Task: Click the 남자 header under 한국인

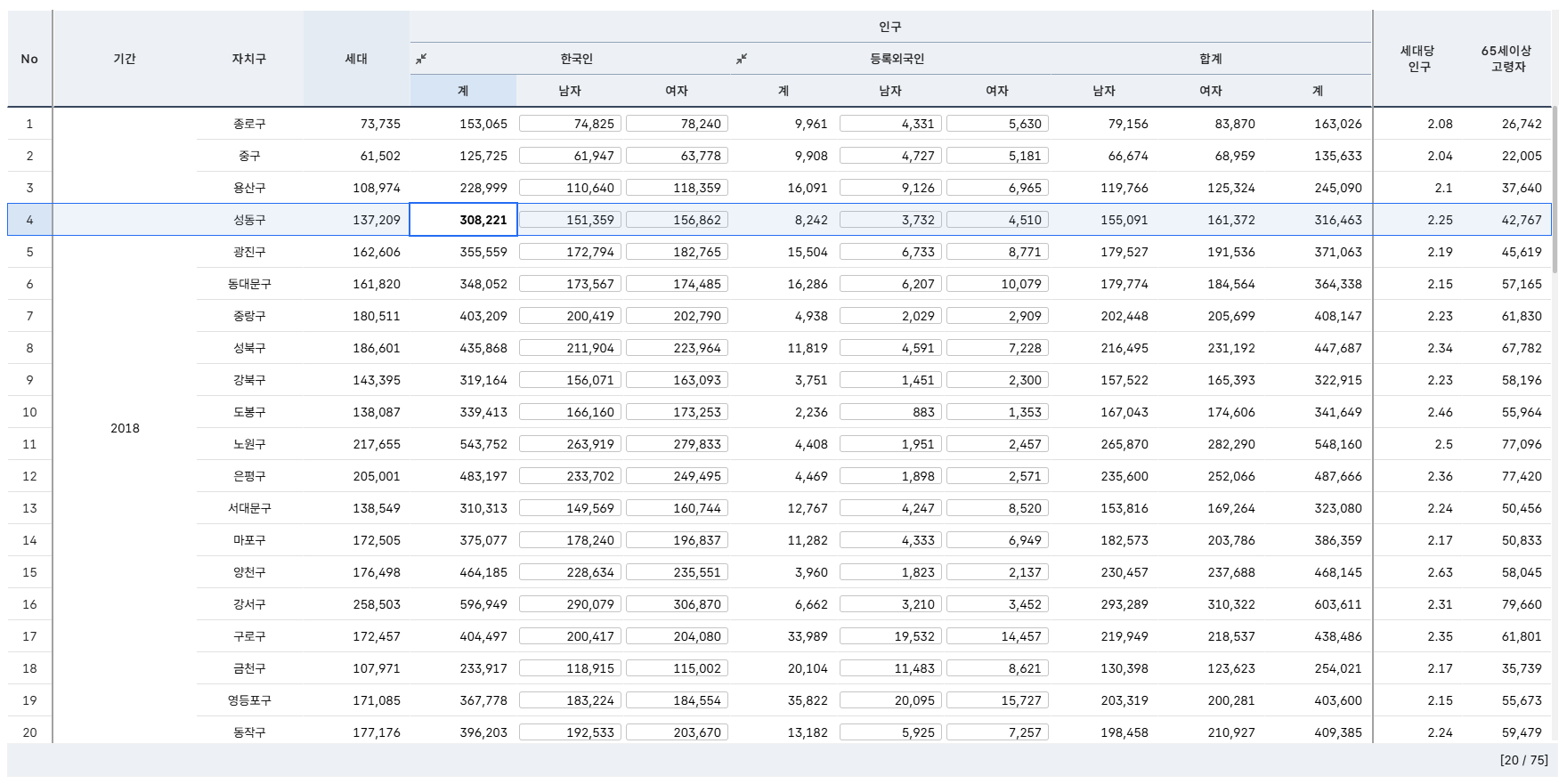Action: (x=570, y=91)
